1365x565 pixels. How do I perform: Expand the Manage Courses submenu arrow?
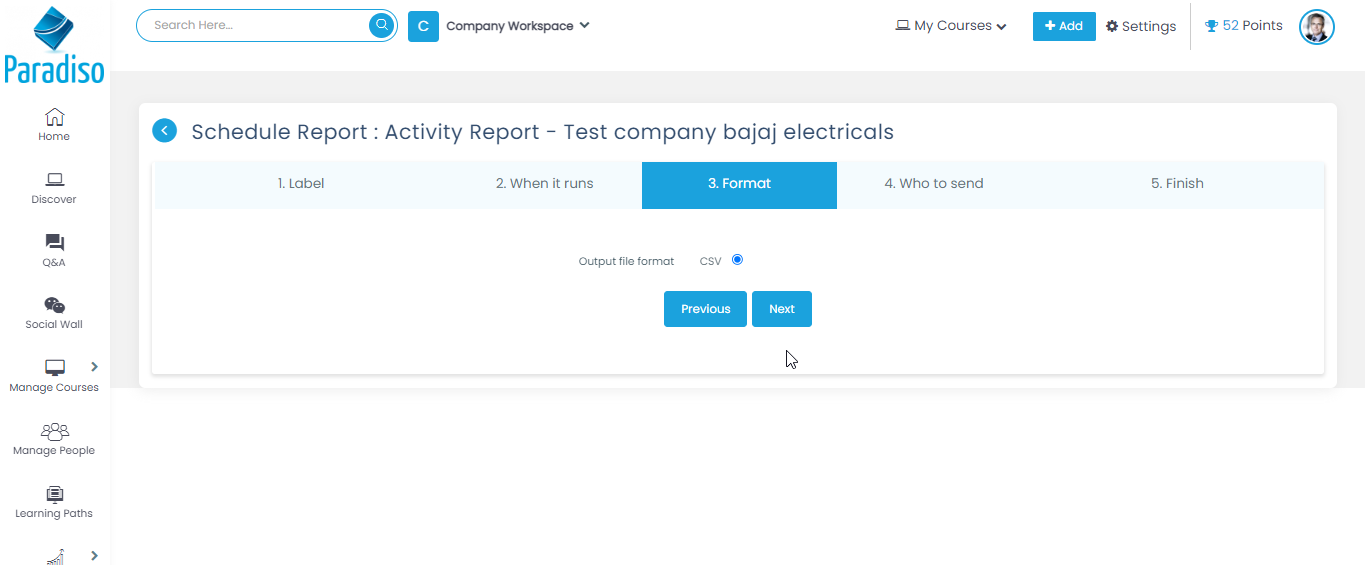pyautogui.click(x=94, y=367)
